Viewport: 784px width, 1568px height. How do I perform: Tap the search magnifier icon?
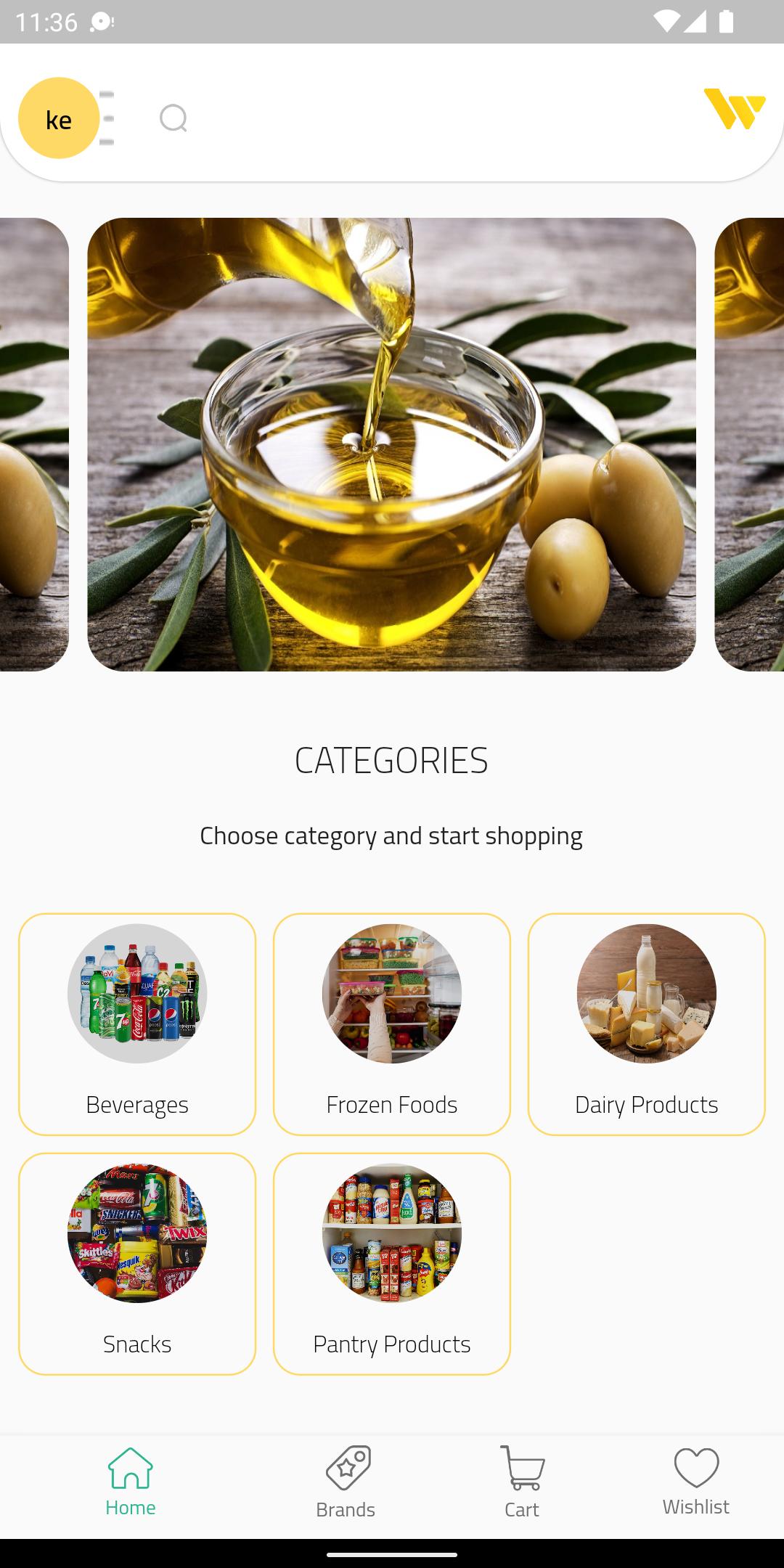coord(173,118)
